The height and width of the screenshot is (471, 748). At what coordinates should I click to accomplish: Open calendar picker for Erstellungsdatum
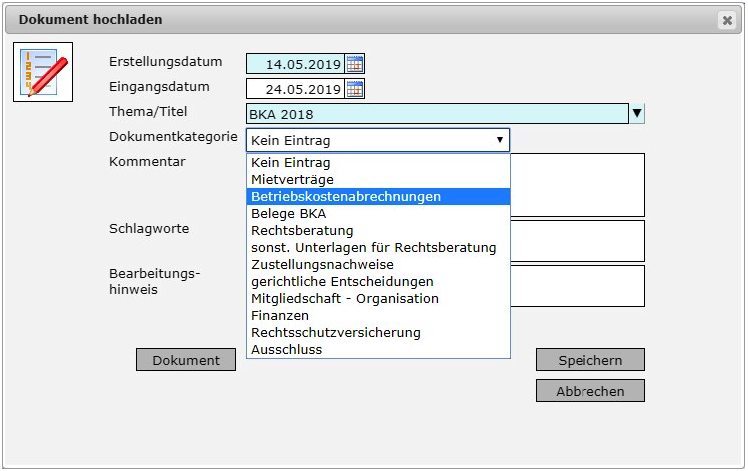[354, 64]
